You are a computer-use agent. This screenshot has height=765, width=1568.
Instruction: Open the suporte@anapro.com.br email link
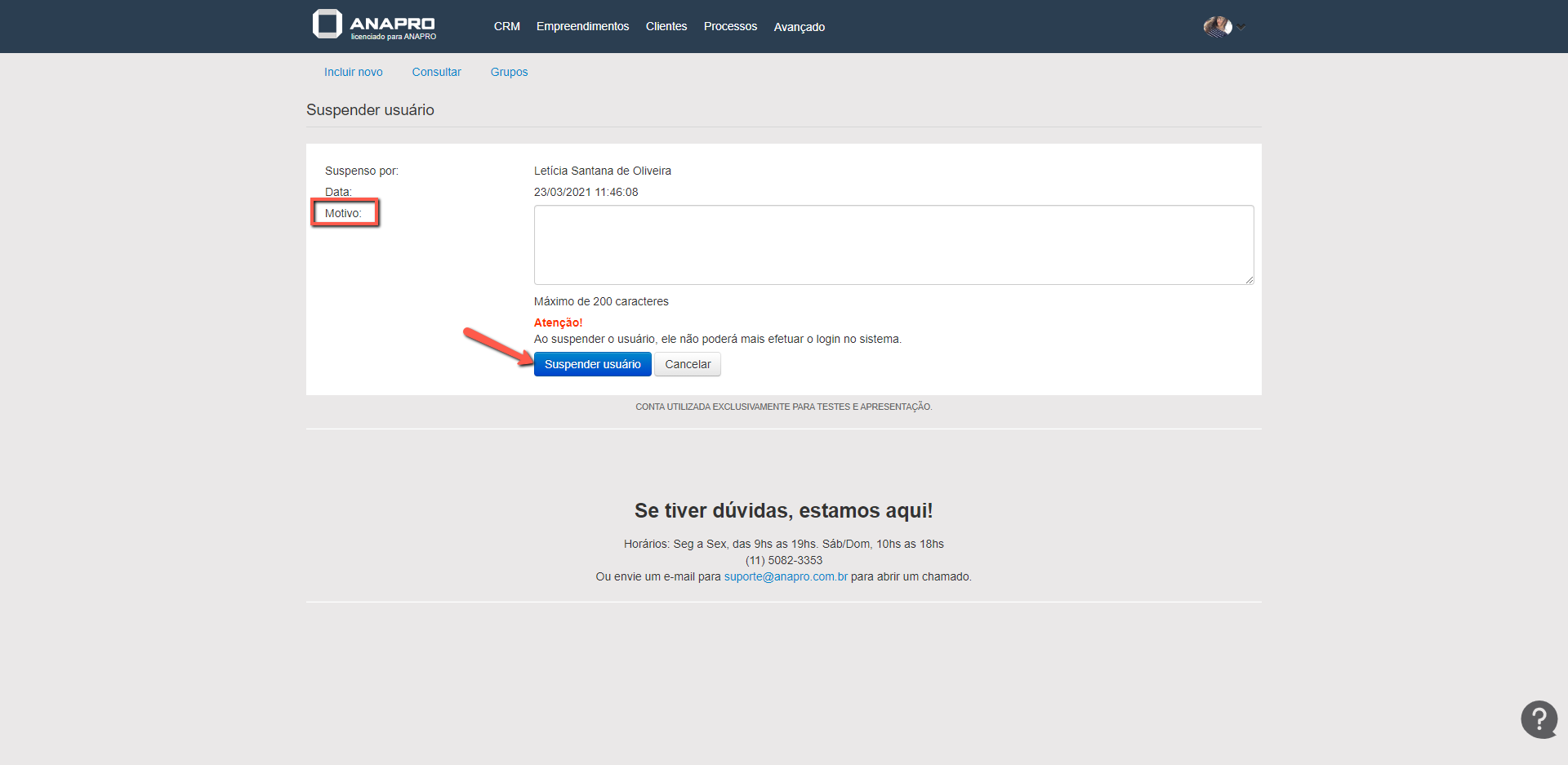pyautogui.click(x=786, y=576)
